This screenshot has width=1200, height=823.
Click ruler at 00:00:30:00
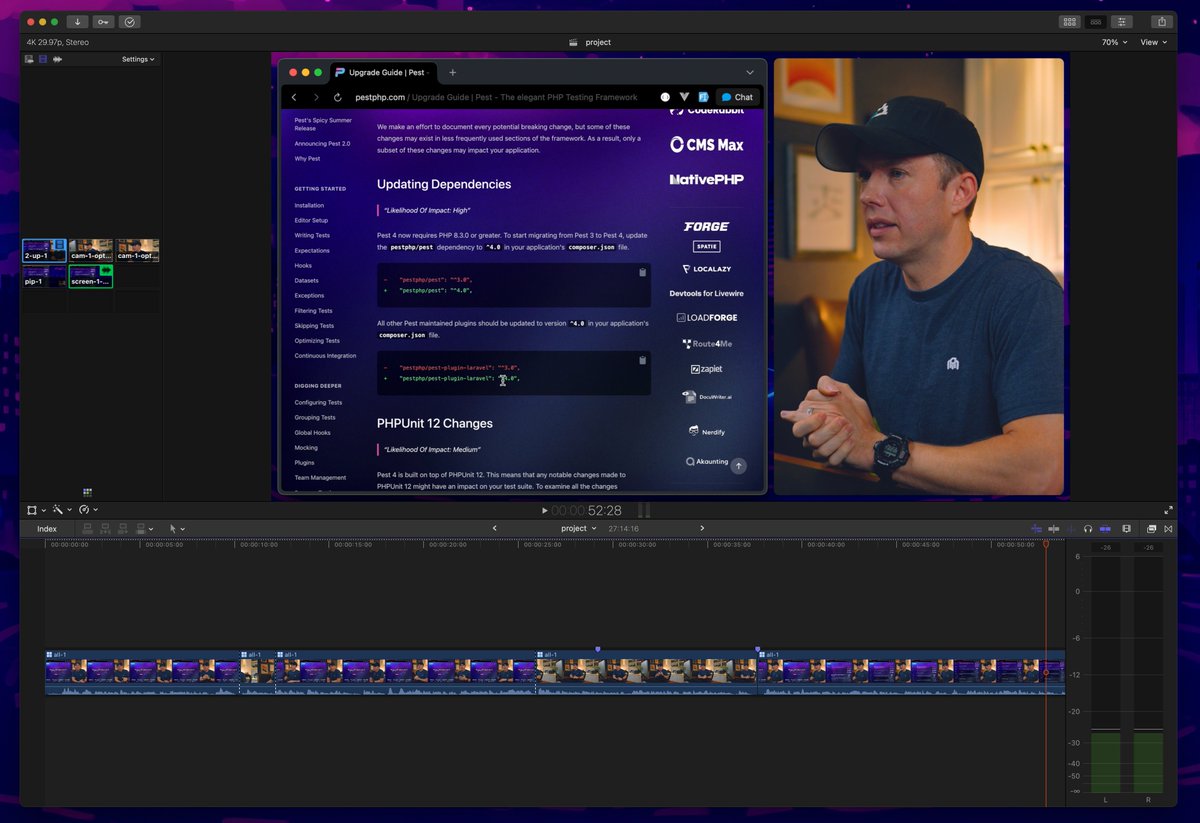click(x=636, y=545)
